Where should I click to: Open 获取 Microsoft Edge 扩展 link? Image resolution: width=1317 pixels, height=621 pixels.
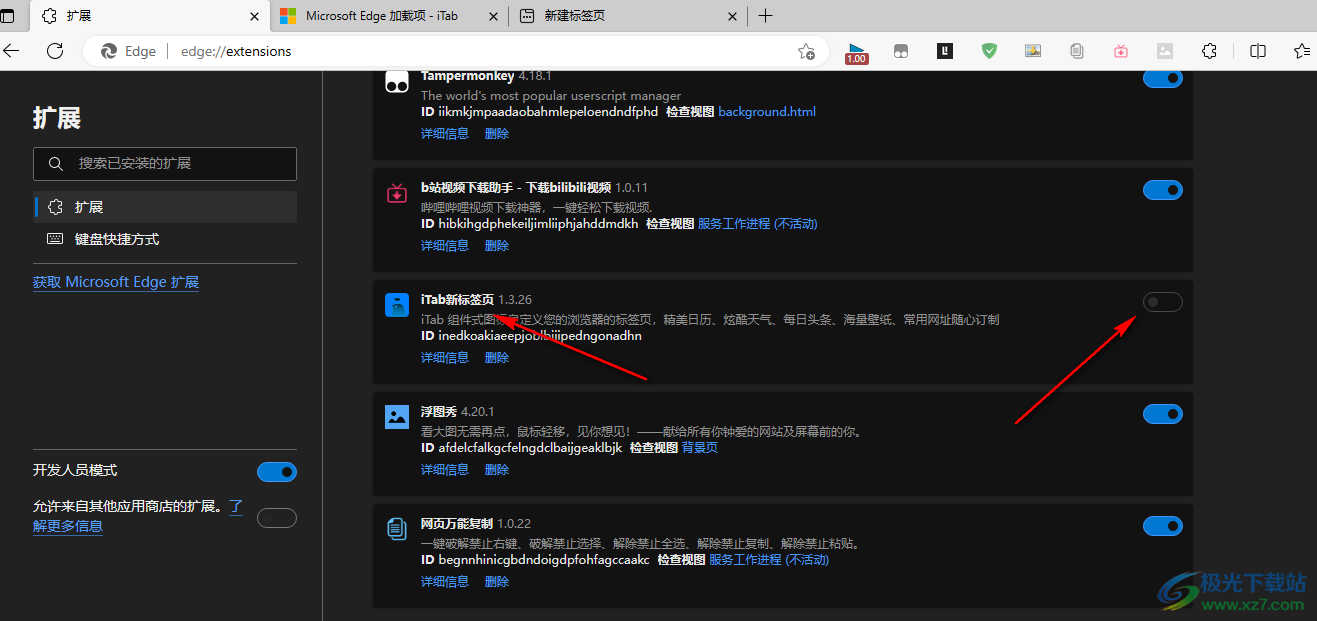pyautogui.click(x=116, y=282)
